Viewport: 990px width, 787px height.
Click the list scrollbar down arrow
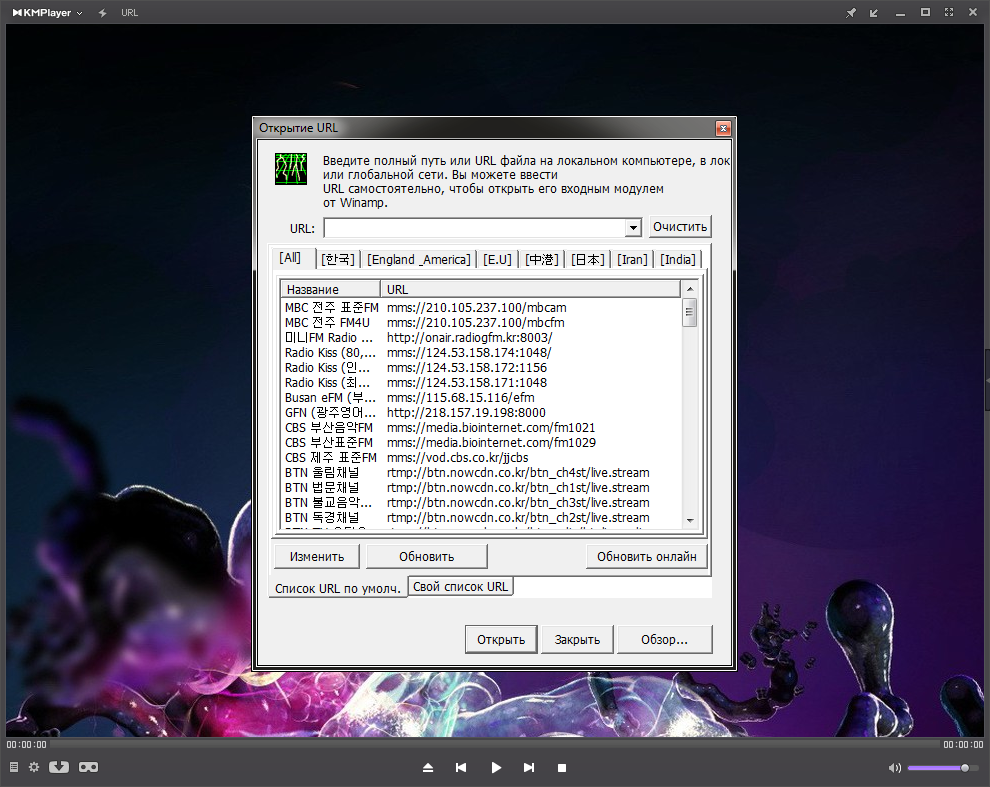point(690,521)
